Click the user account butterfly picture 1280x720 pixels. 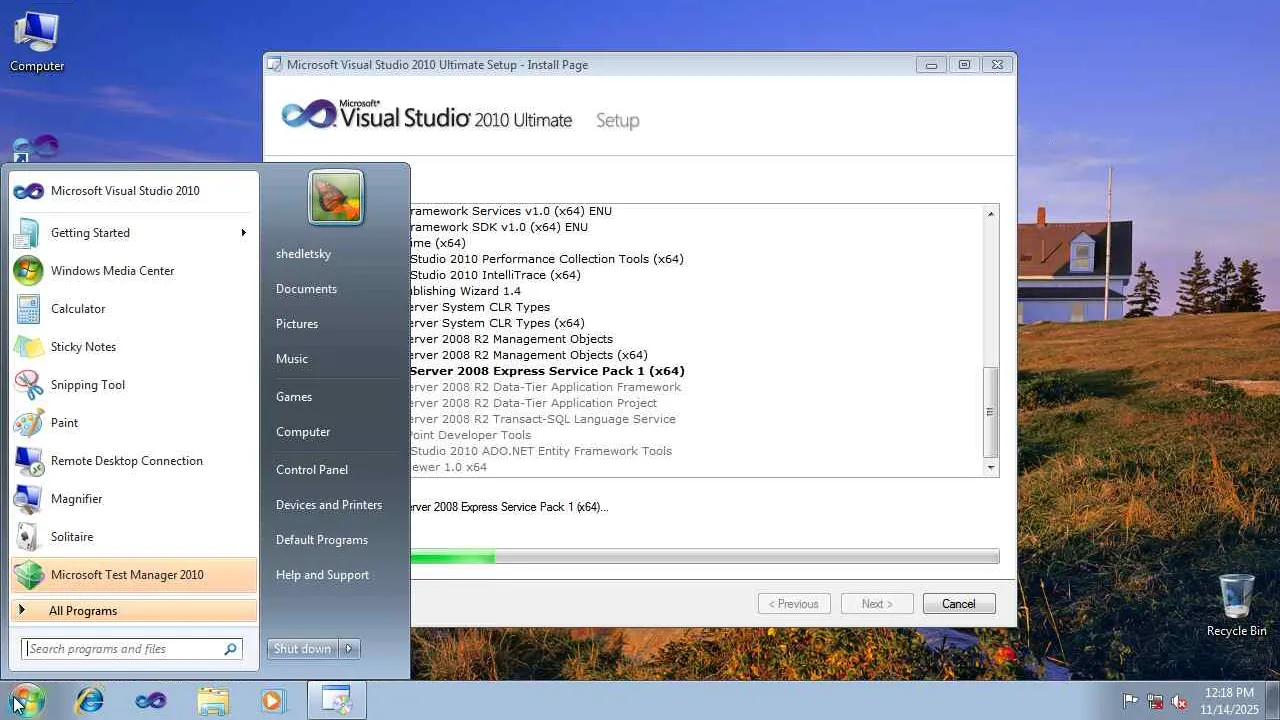click(x=336, y=197)
